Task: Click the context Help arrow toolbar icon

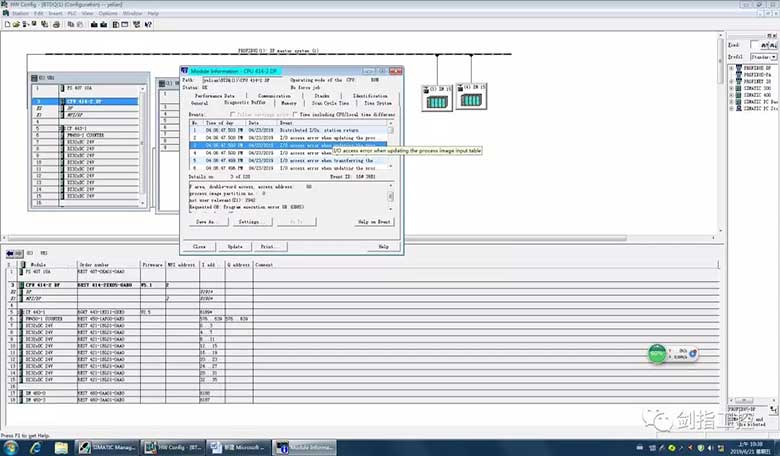Action: (148, 24)
